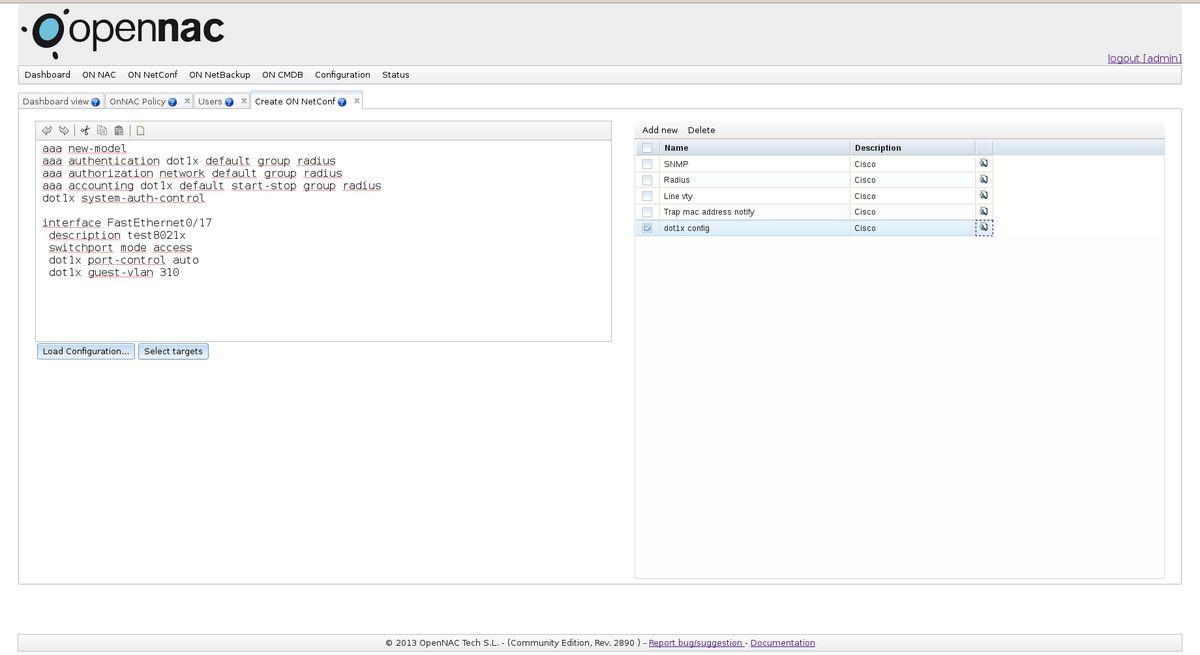This screenshot has width=1200, height=655.
Task: Close the OnNAC Policy tab
Action: [187, 101]
